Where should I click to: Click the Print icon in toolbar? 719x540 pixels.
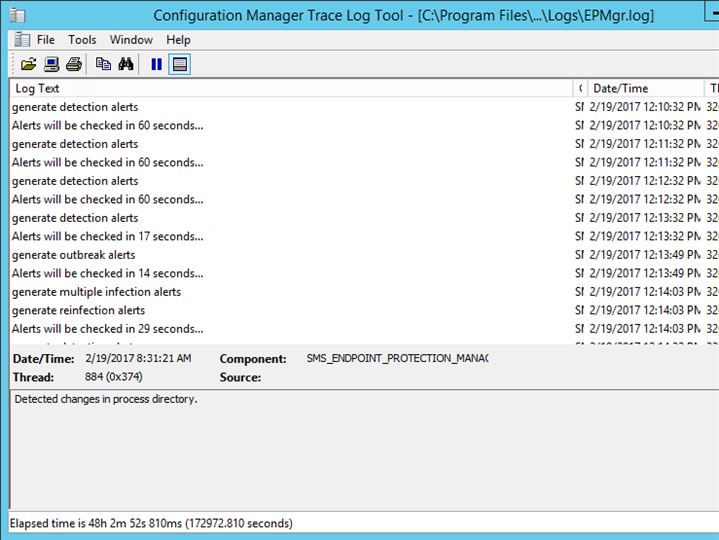74,64
